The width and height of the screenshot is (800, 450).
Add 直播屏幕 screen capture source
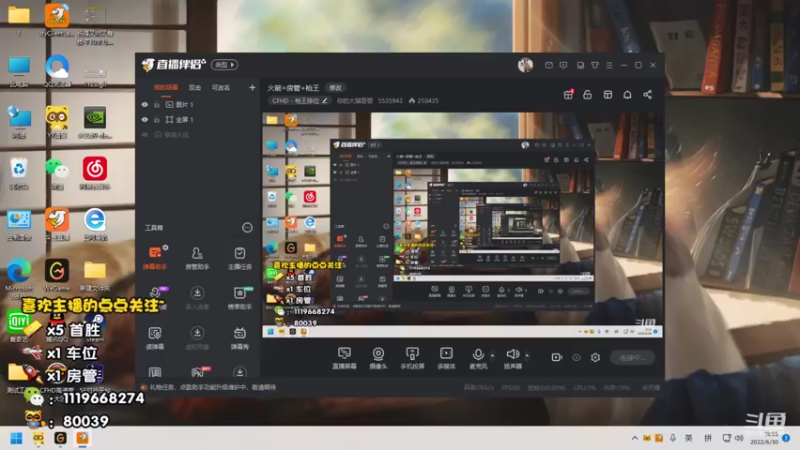coord(344,358)
